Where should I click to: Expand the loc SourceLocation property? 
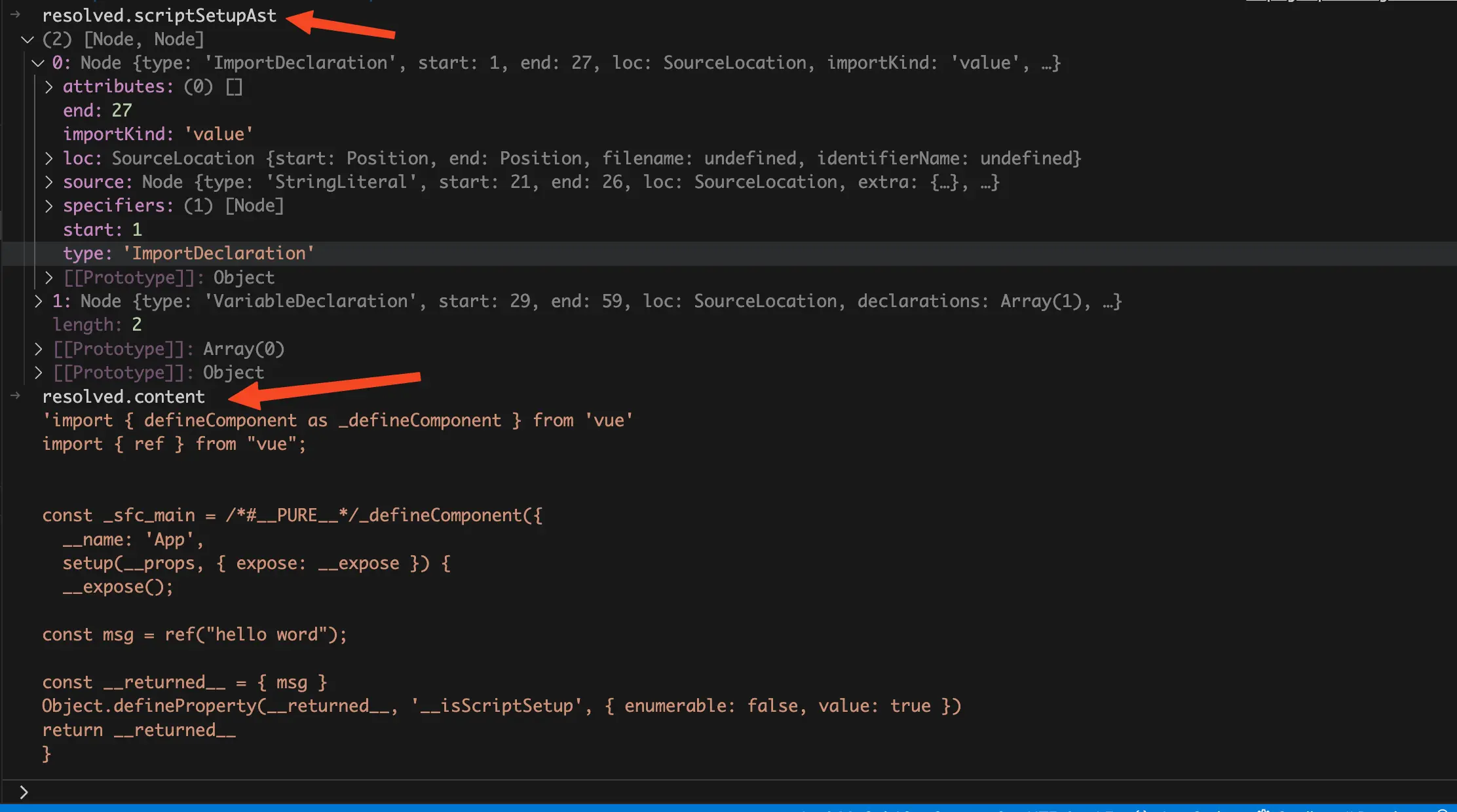tap(48, 158)
